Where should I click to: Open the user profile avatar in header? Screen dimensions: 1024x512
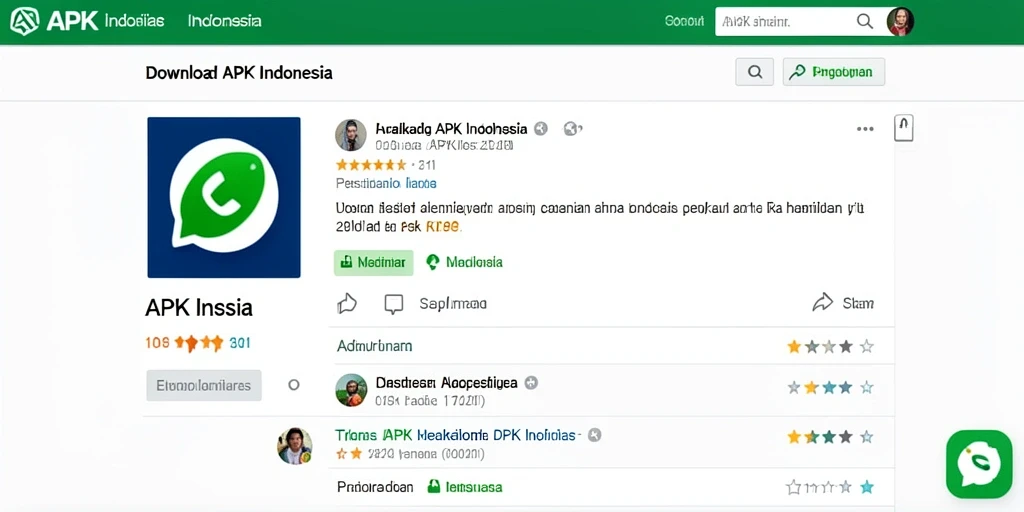tap(900, 22)
